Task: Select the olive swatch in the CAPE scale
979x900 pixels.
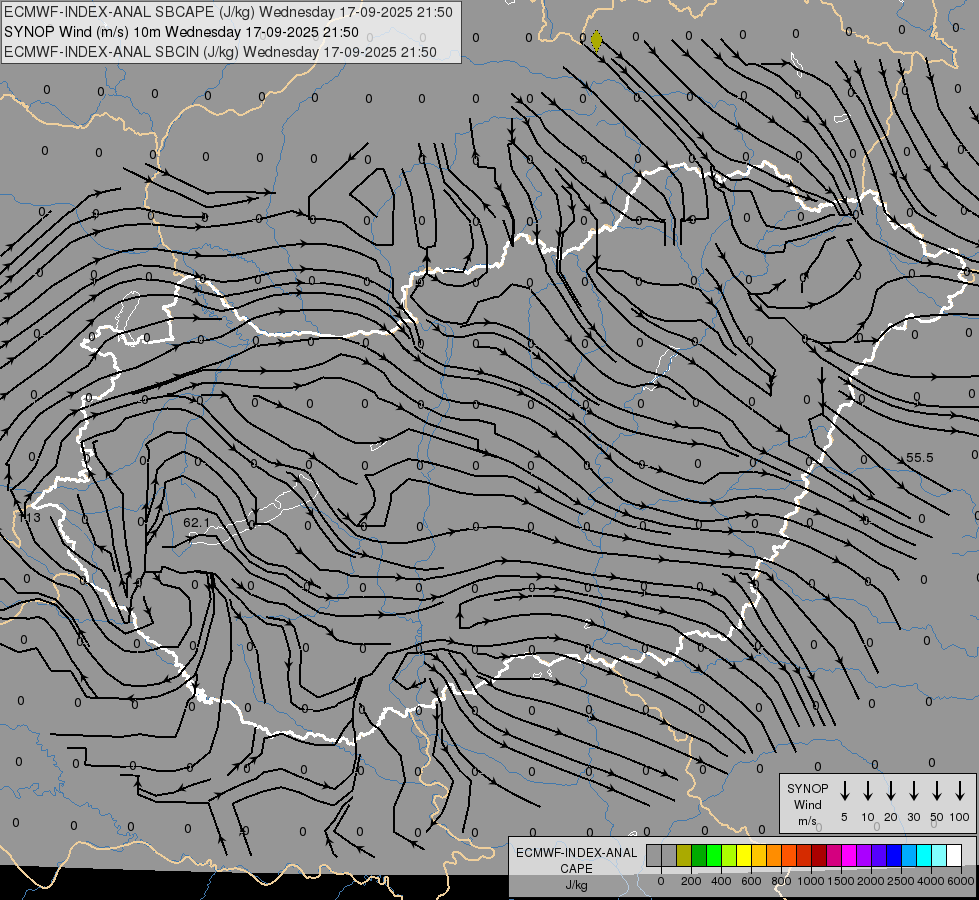Action: point(684,855)
